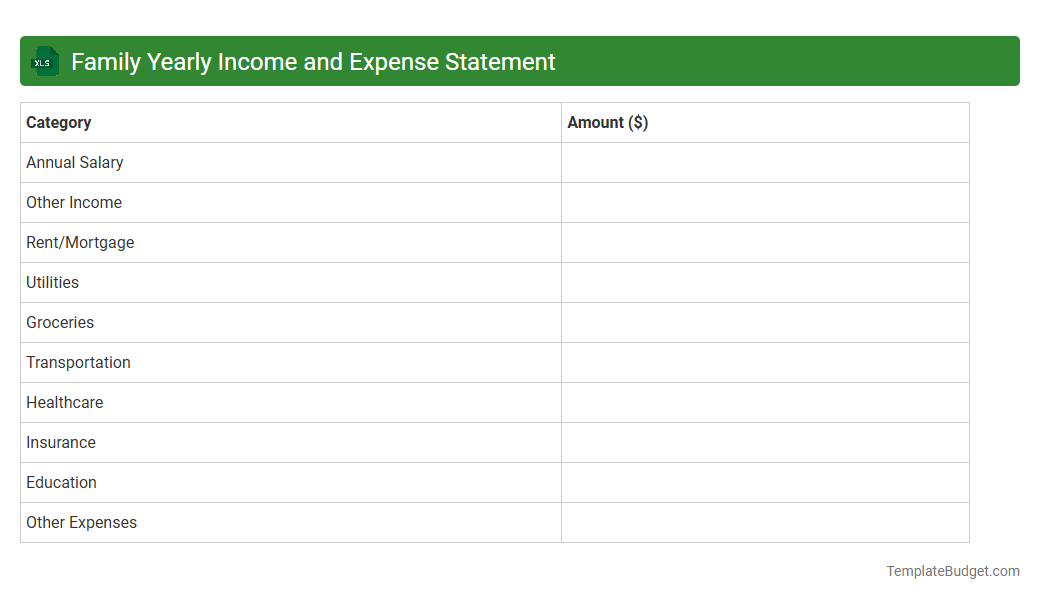
Task: Click the Annual Salary row label
Action: tap(75, 162)
